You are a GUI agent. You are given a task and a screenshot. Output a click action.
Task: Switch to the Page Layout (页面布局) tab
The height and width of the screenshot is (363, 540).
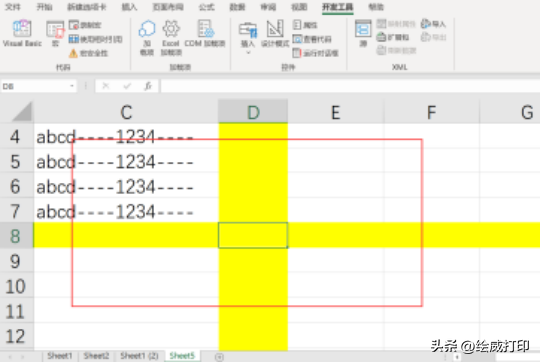point(168,7)
